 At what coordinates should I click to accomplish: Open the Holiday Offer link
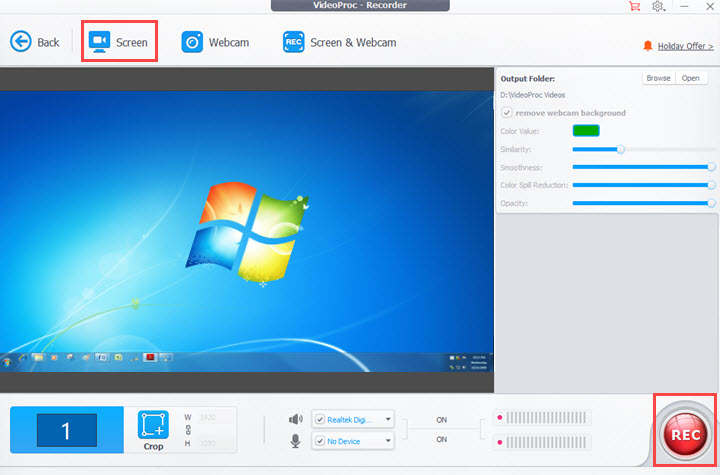[x=685, y=46]
